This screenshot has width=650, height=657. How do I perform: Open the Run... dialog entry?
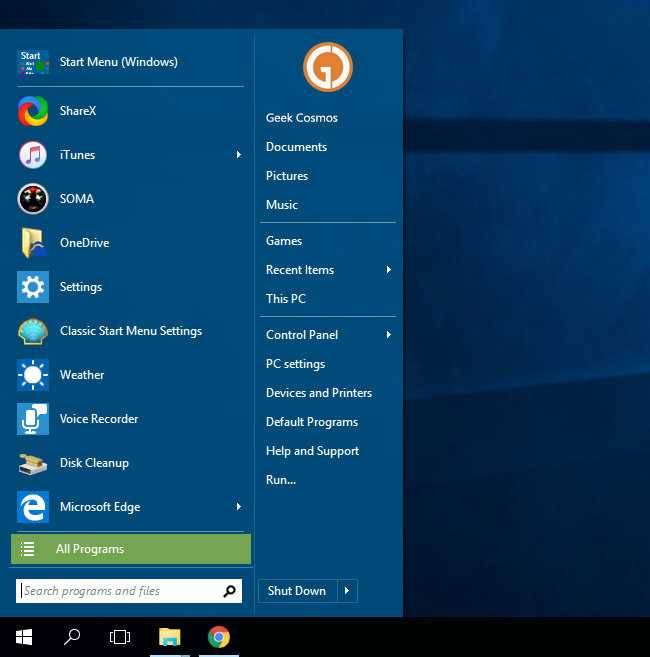(x=281, y=479)
